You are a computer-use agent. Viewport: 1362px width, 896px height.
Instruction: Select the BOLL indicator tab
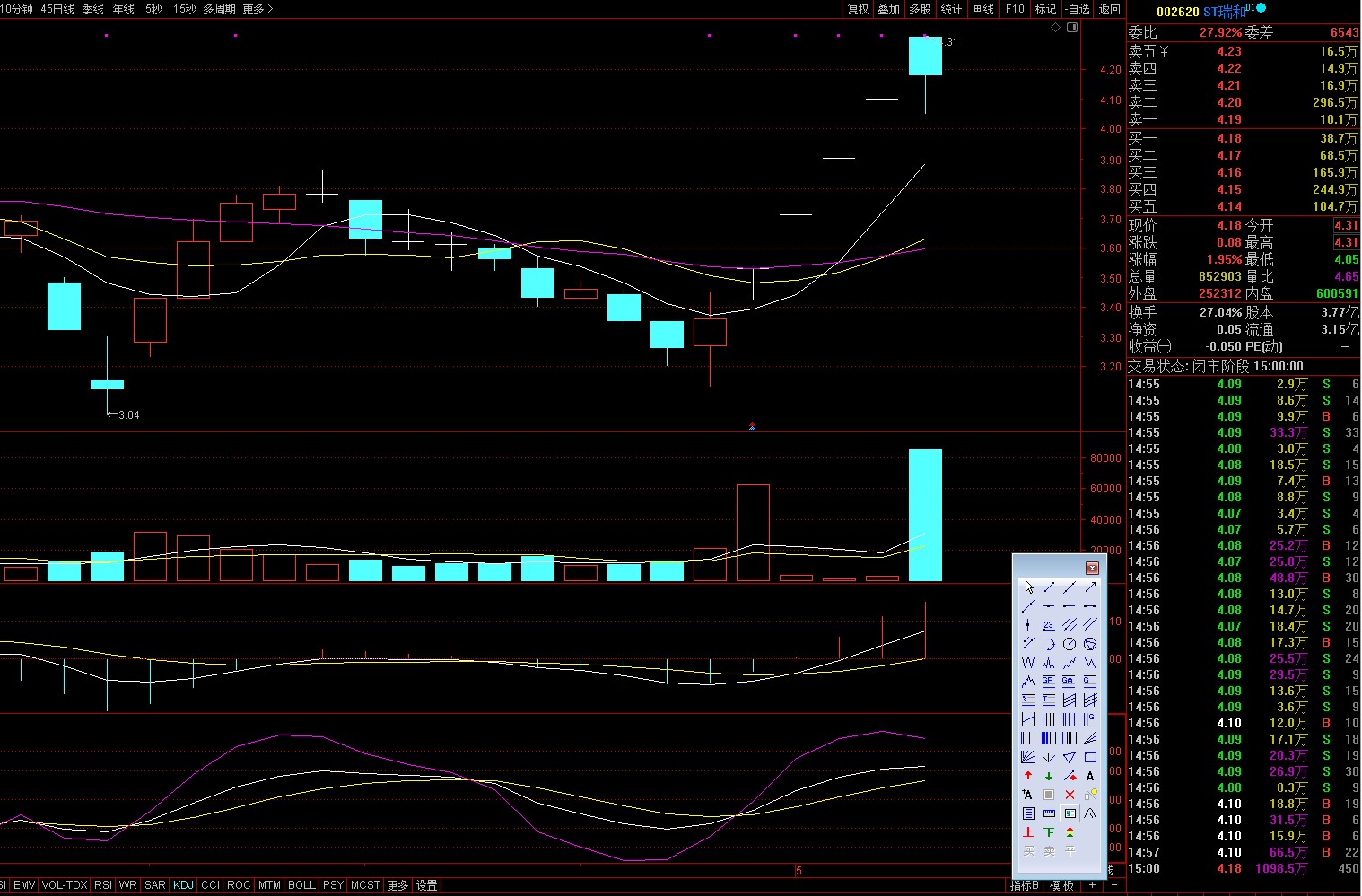(301, 885)
